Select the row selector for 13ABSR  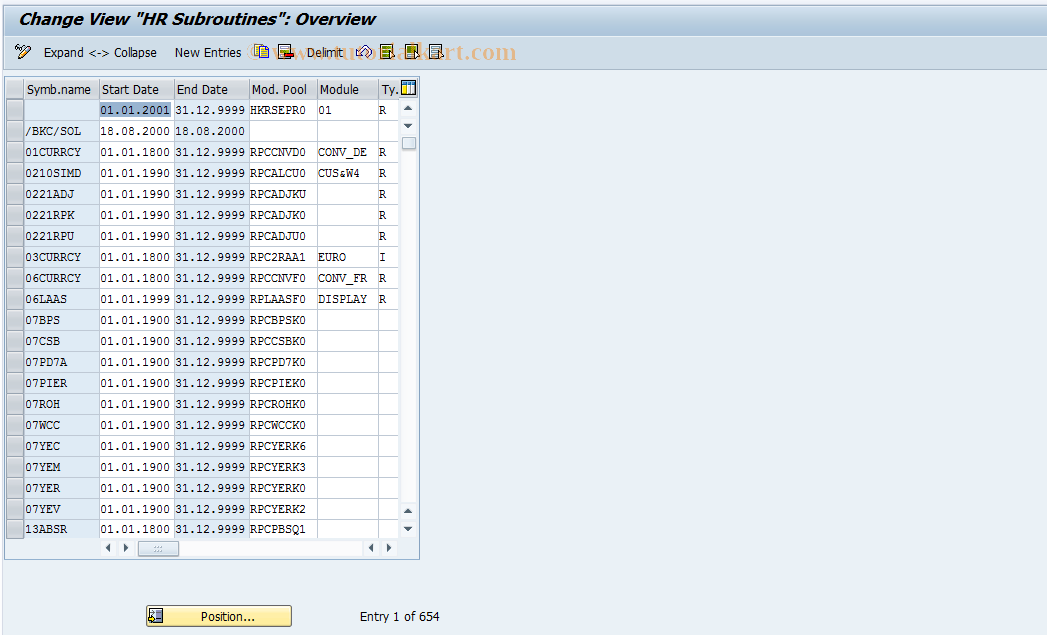click(x=15, y=529)
